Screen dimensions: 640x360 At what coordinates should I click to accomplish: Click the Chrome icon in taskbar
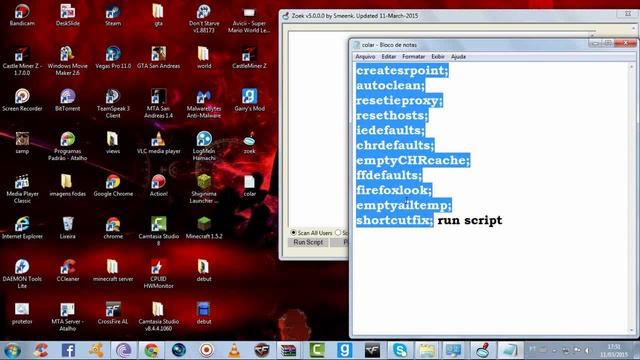click(x=151, y=350)
